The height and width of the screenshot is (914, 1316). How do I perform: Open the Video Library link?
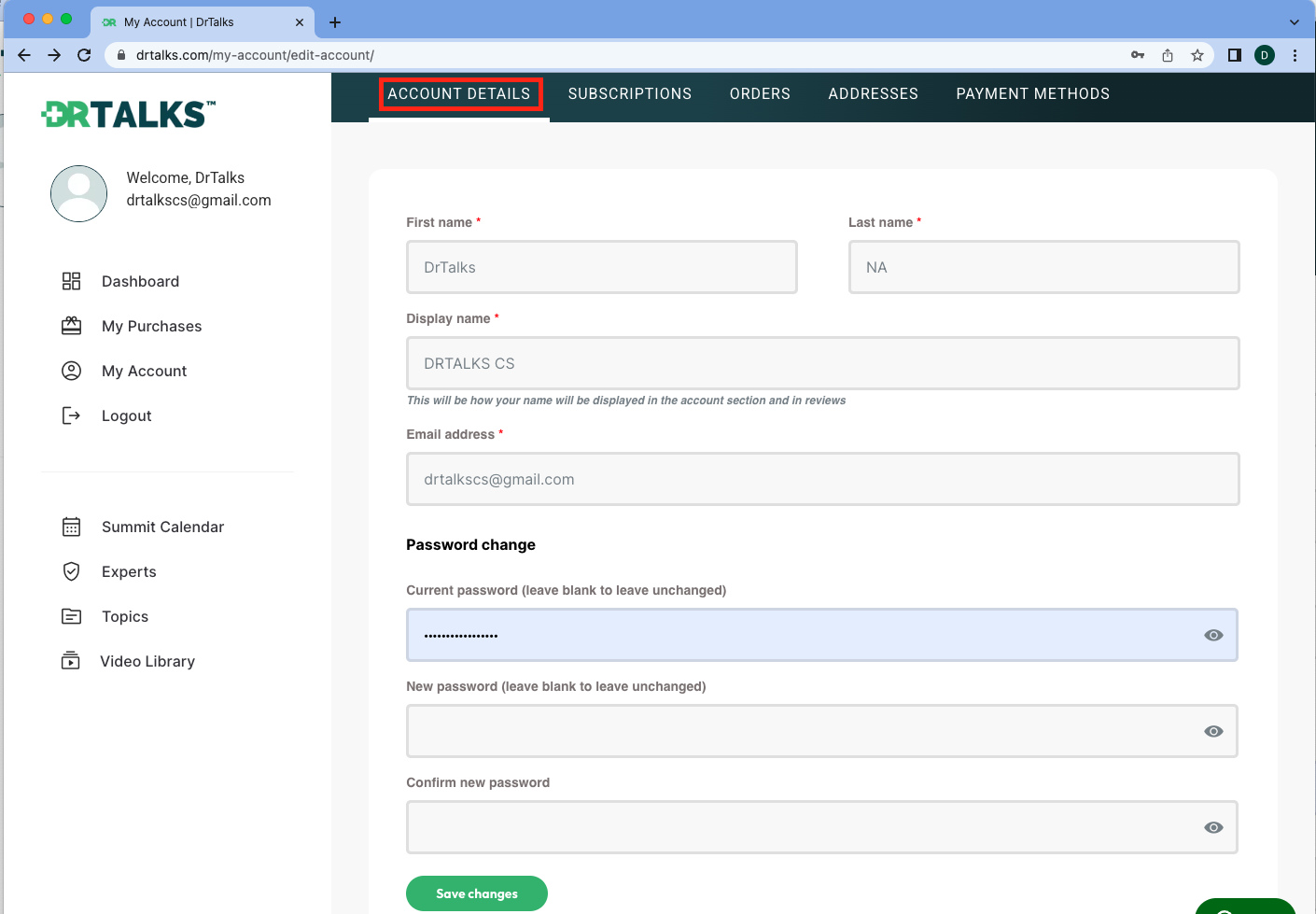tap(147, 661)
